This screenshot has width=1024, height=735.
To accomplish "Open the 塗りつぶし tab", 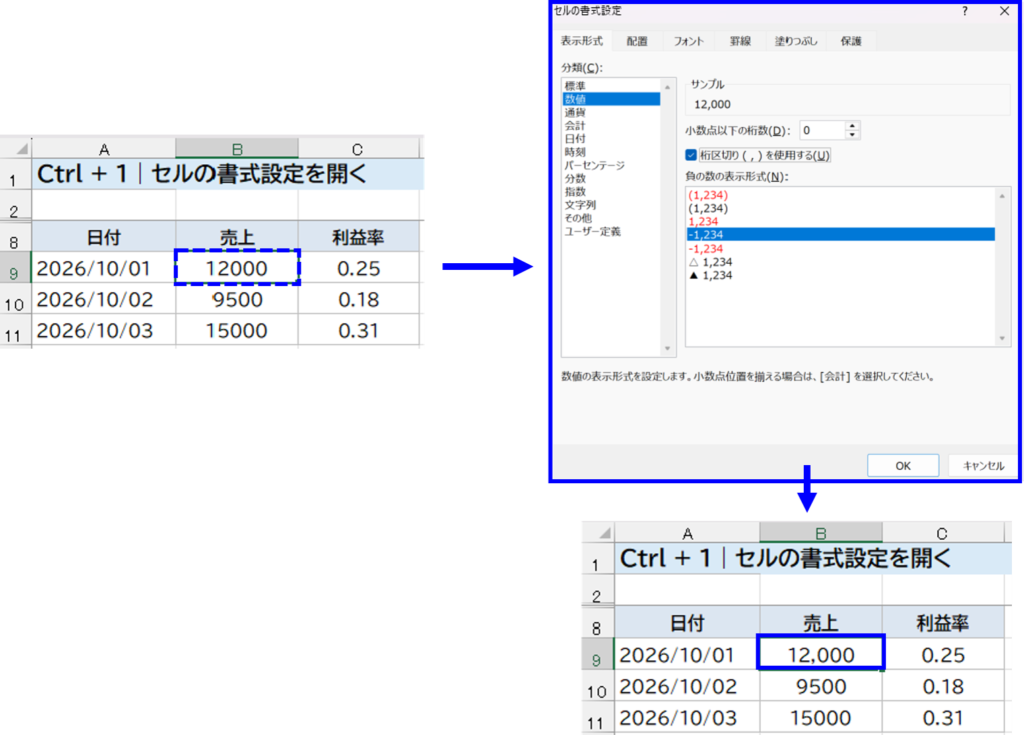I will (795, 41).
